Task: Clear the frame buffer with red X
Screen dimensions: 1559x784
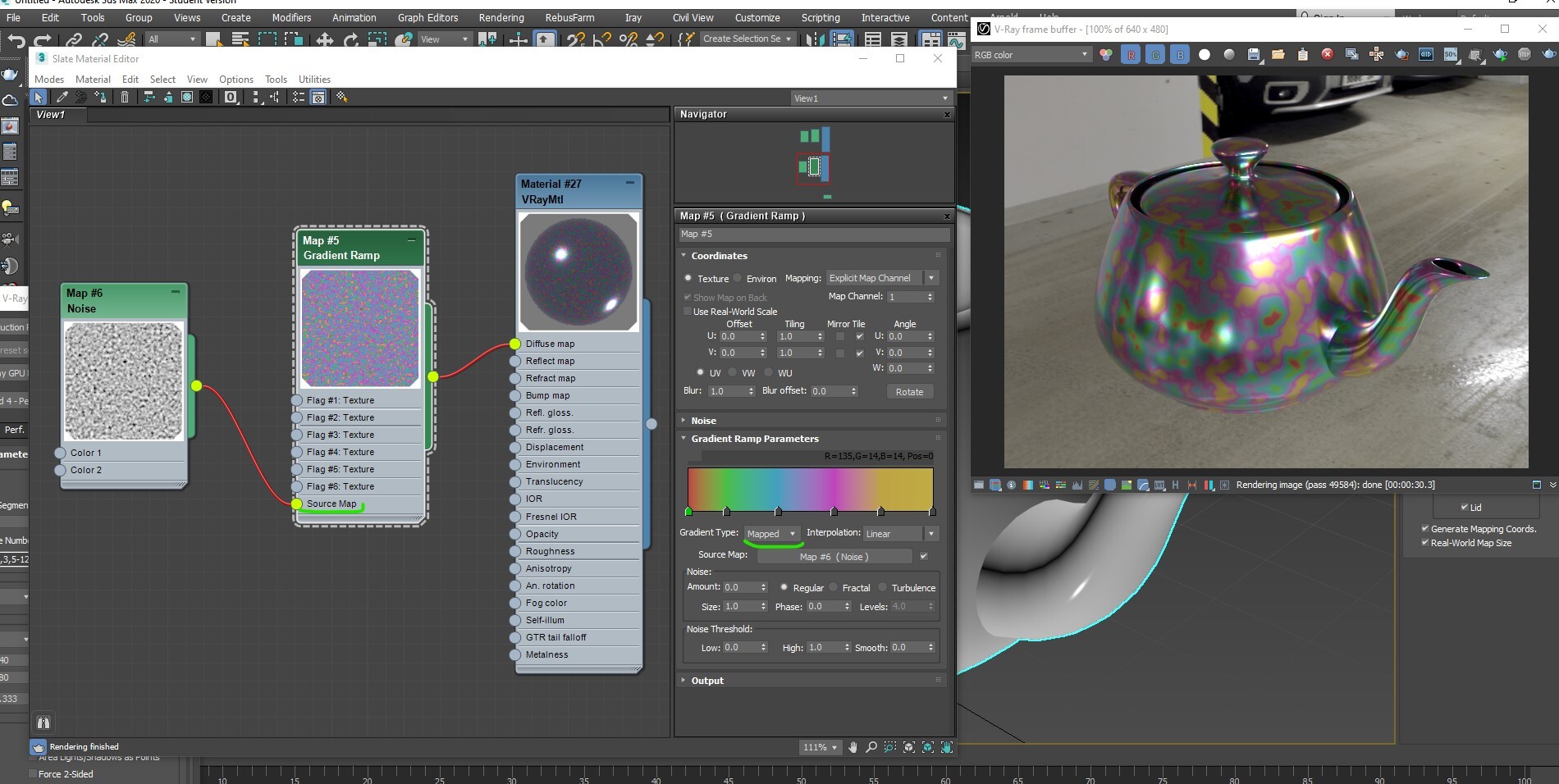Action: pos(1327,55)
